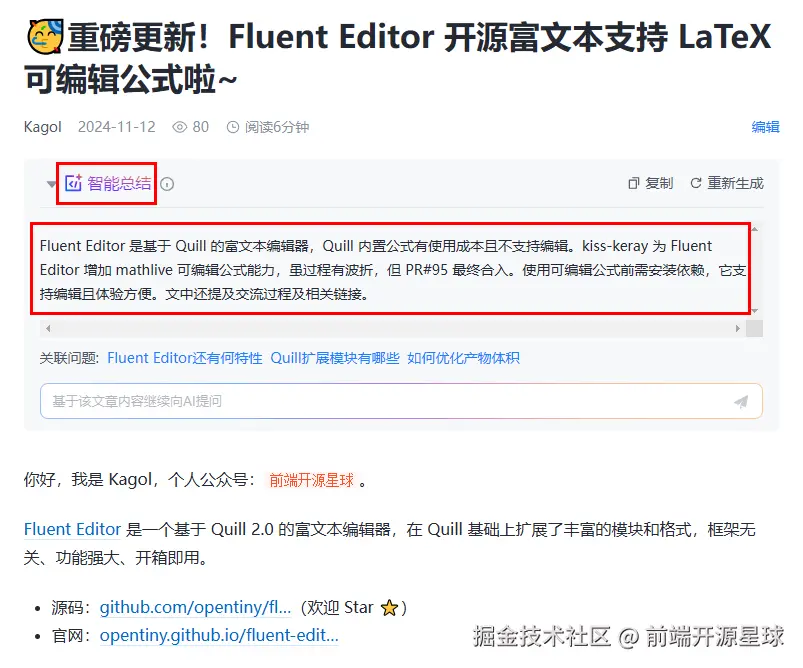803x668 pixels.
Task: Collapse the 智能总结 panel with the triangle
Action: point(51,184)
